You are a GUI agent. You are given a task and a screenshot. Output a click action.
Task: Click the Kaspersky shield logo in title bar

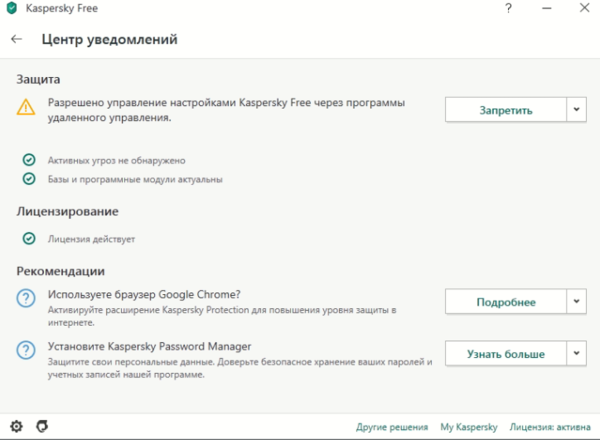tap(11, 10)
